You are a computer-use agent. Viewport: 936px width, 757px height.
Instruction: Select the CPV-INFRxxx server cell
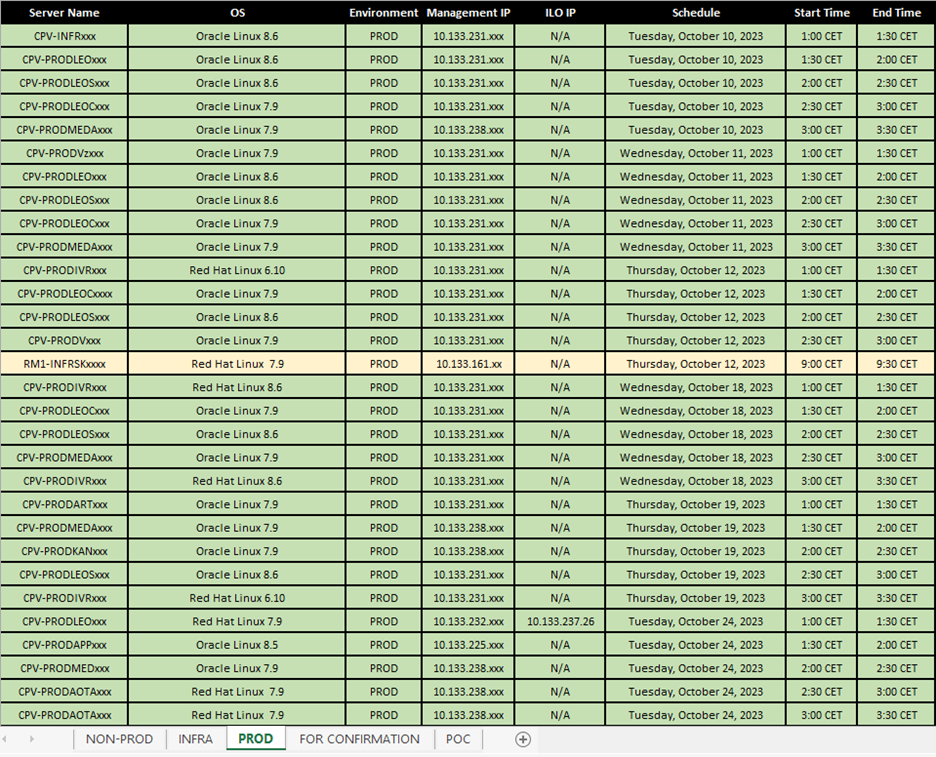tap(64, 36)
